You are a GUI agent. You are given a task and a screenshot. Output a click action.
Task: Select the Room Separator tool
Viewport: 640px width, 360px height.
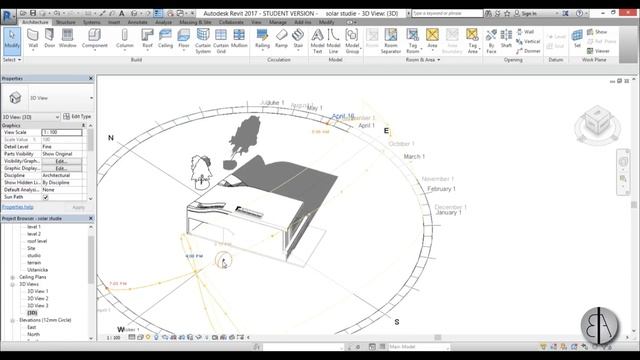[391, 41]
